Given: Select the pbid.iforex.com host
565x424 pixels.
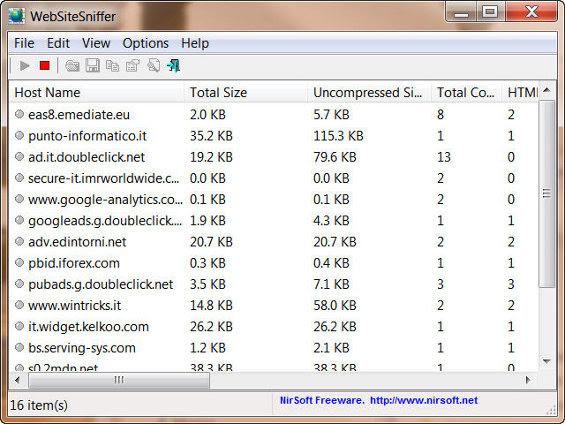Looking at the screenshot, I should coord(74,263).
